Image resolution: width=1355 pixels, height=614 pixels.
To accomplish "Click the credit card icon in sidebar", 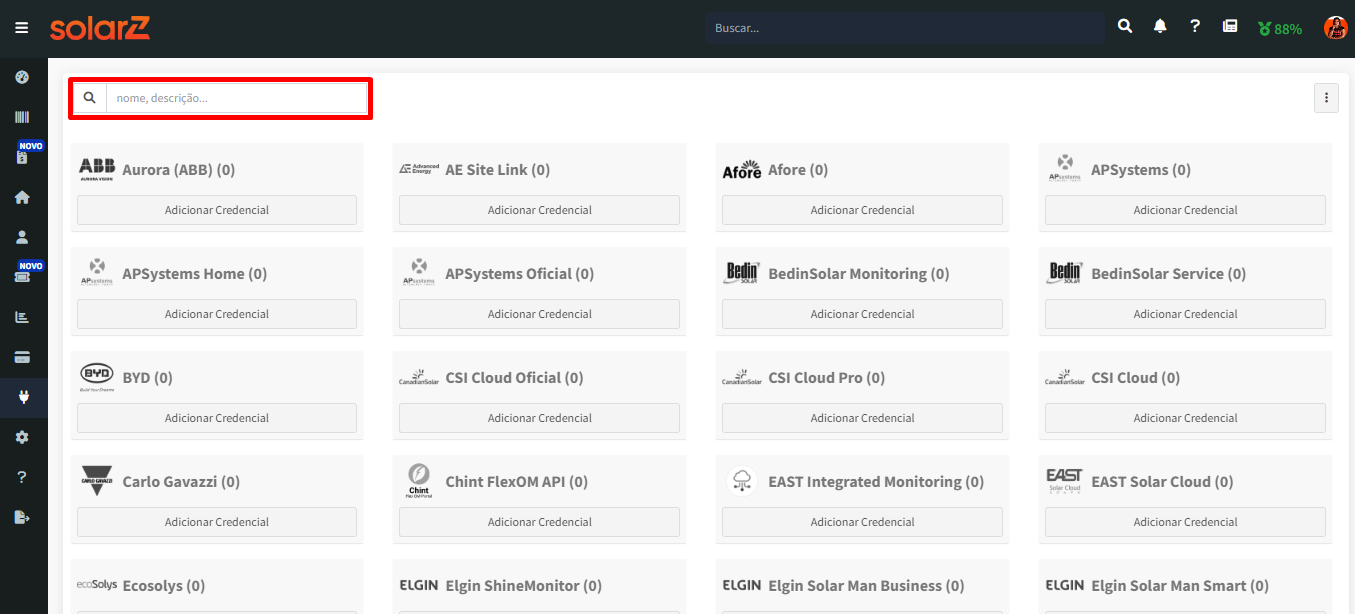I will click(22, 357).
